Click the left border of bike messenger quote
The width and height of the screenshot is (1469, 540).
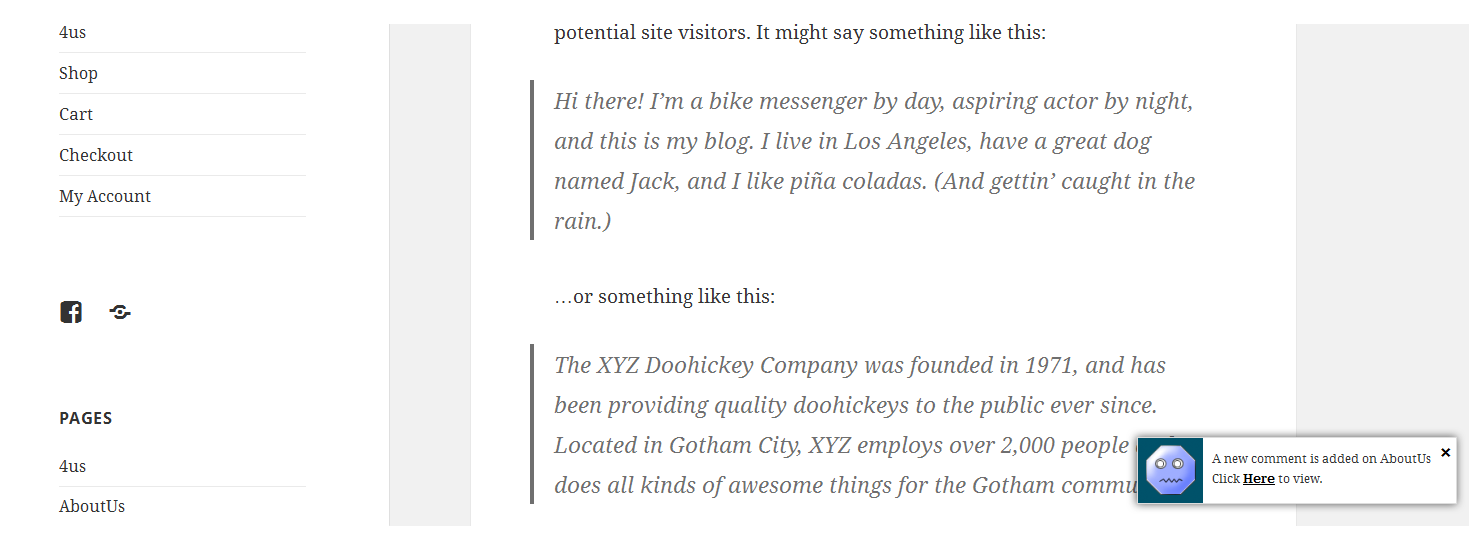[x=532, y=160]
